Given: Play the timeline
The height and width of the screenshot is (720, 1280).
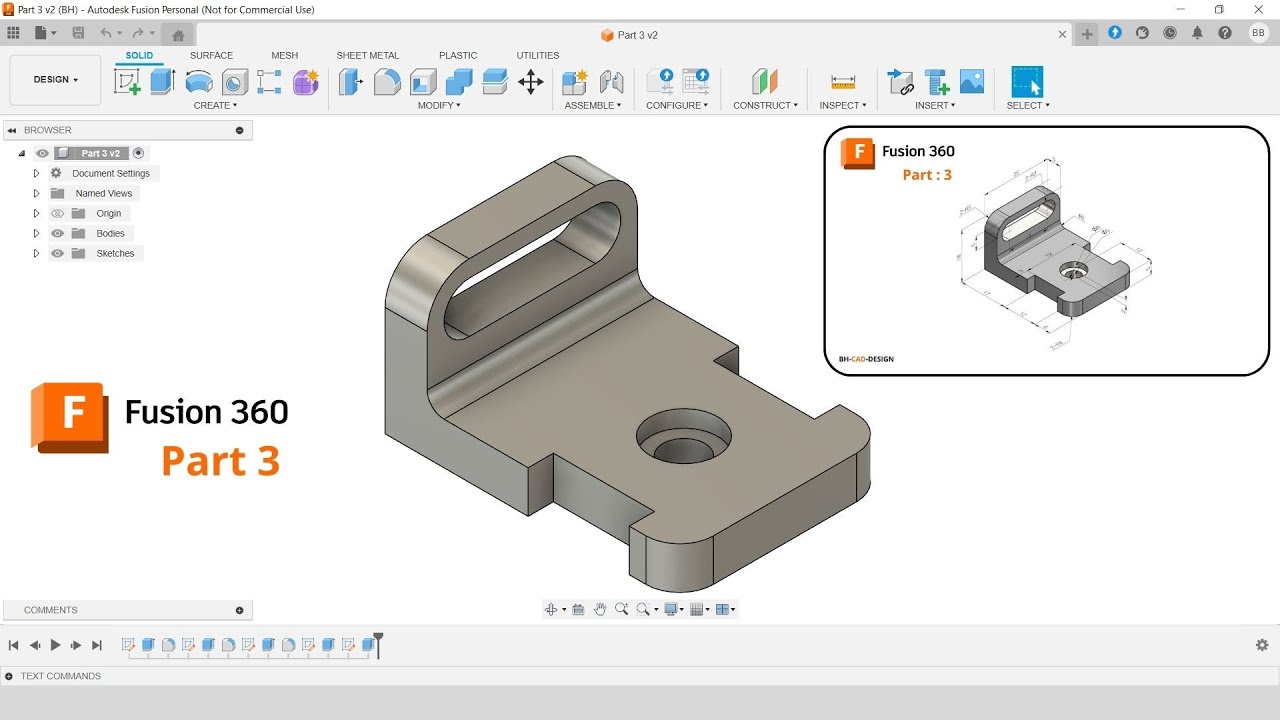Looking at the screenshot, I should click(55, 645).
